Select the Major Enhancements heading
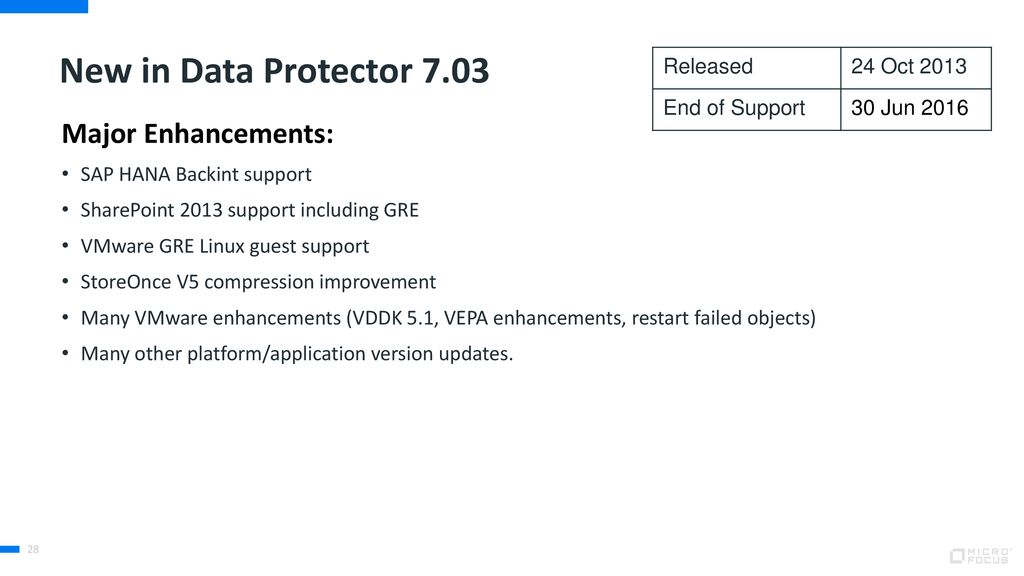The image size is (1024, 576). point(197,134)
